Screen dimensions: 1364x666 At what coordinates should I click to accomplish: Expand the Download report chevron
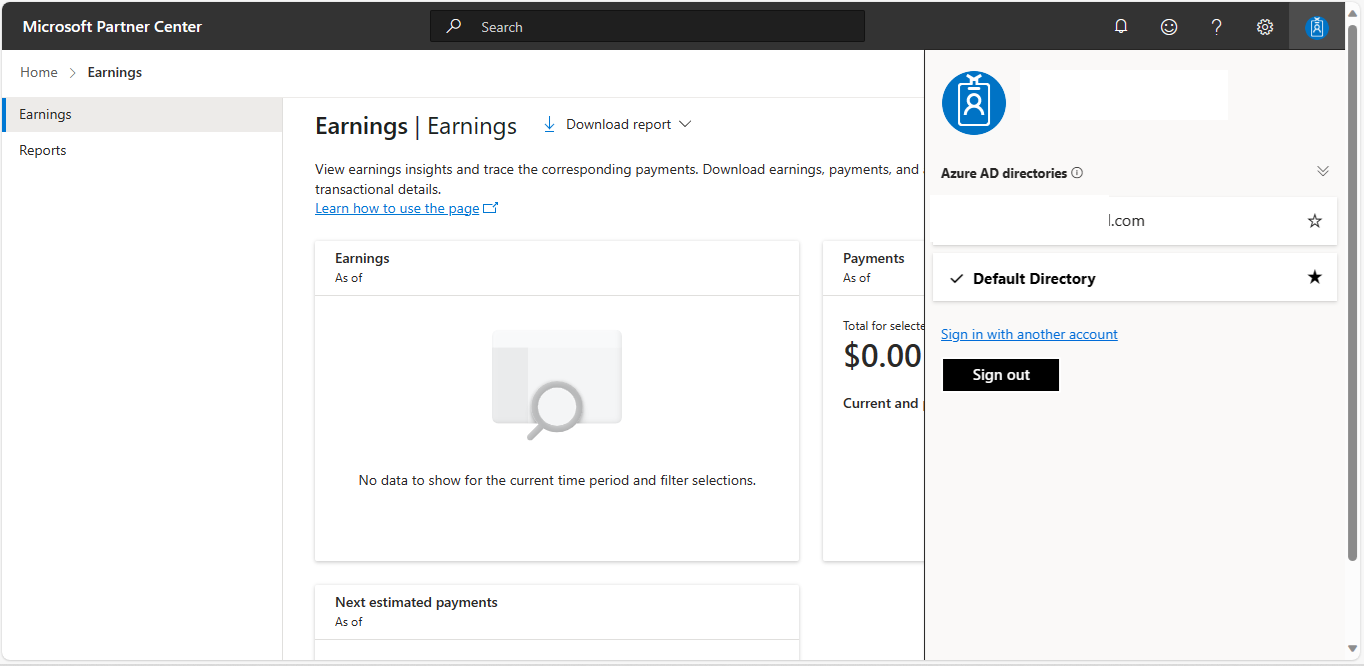(685, 124)
